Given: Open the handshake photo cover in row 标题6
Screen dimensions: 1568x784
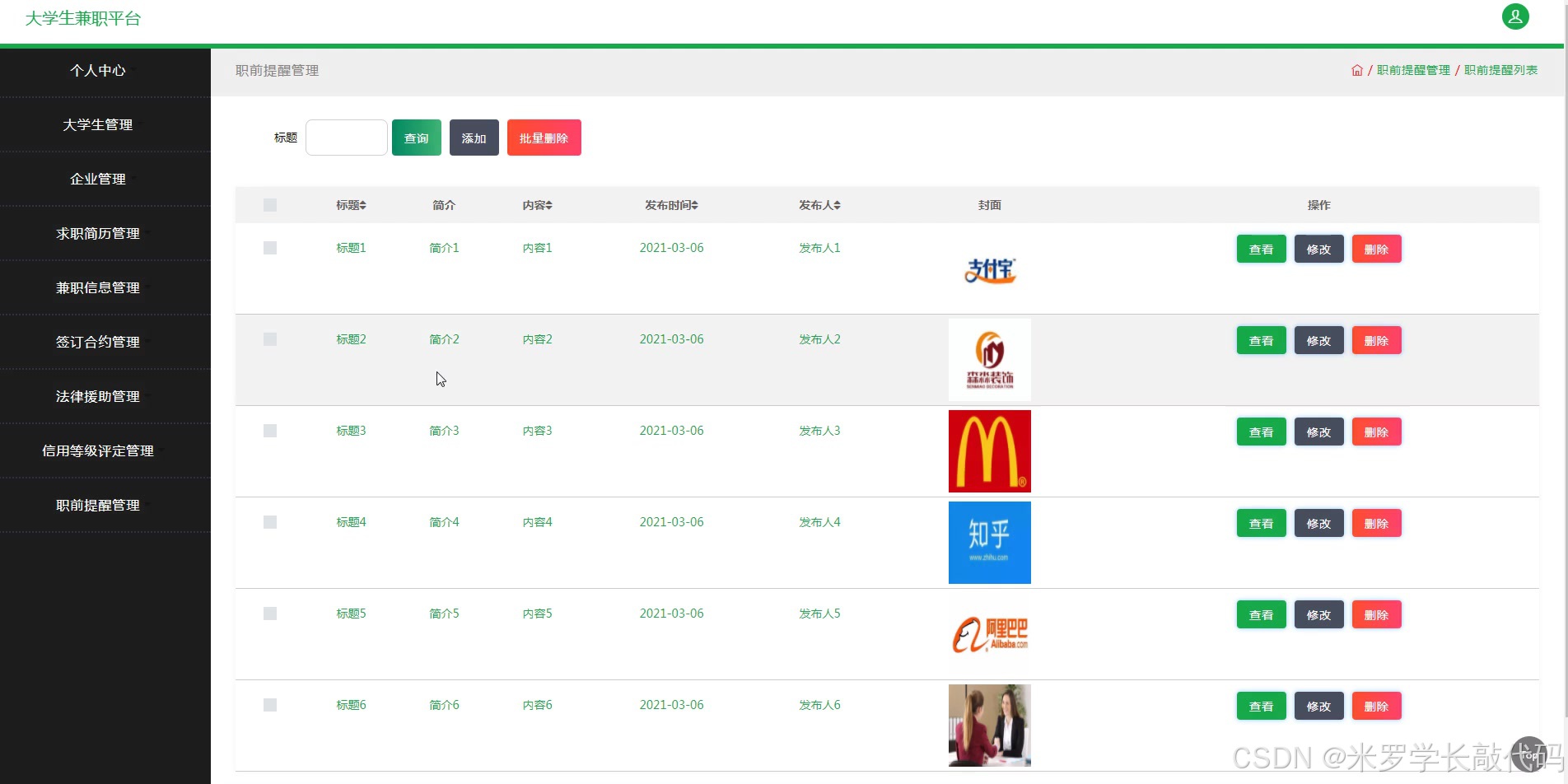Looking at the screenshot, I should point(990,726).
